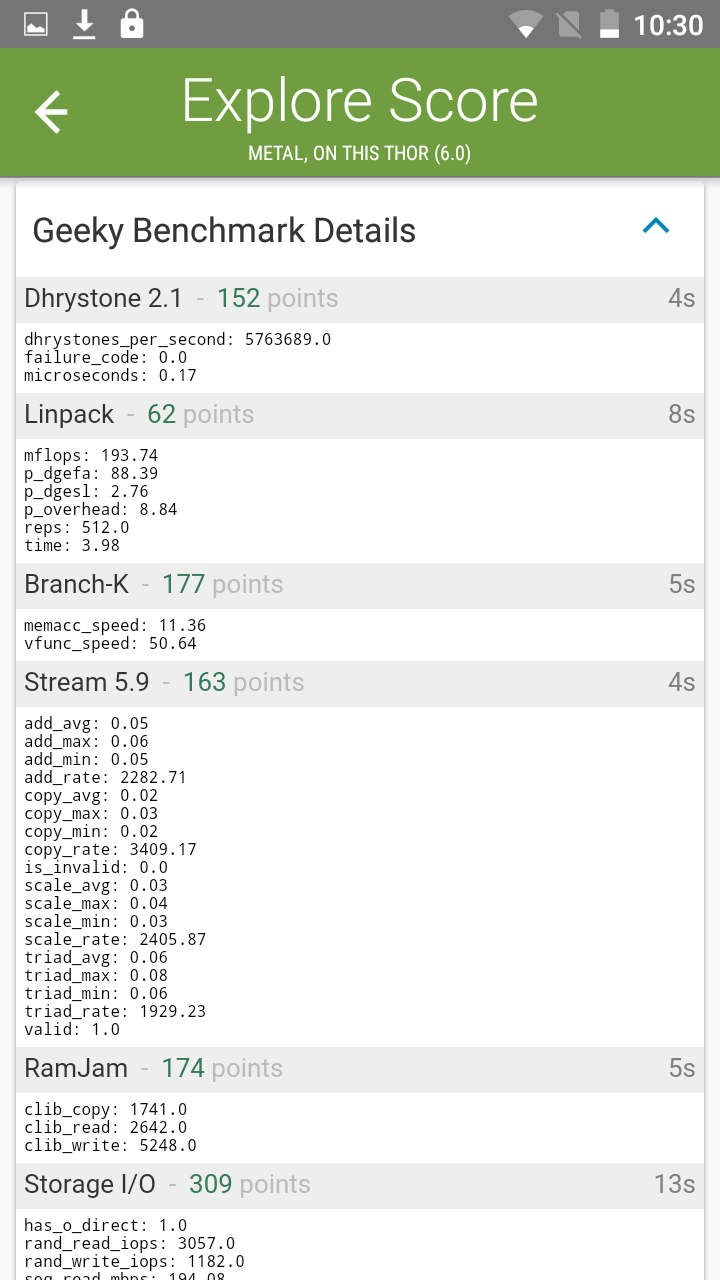Tap the dhrystones_per_second result line
The image size is (720, 1280).
coord(178,339)
